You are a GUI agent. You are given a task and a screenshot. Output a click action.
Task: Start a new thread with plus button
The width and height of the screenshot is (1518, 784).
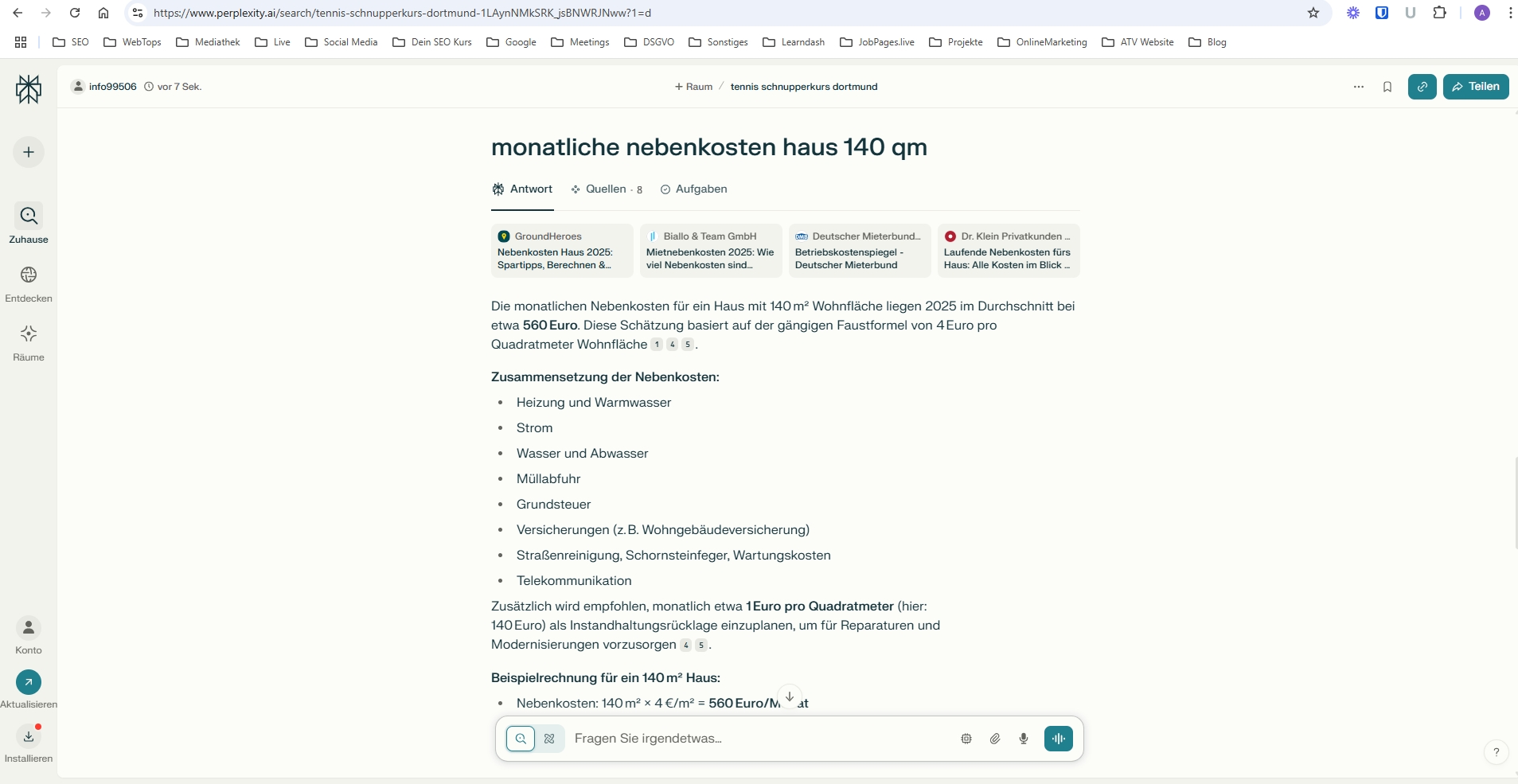coord(29,152)
